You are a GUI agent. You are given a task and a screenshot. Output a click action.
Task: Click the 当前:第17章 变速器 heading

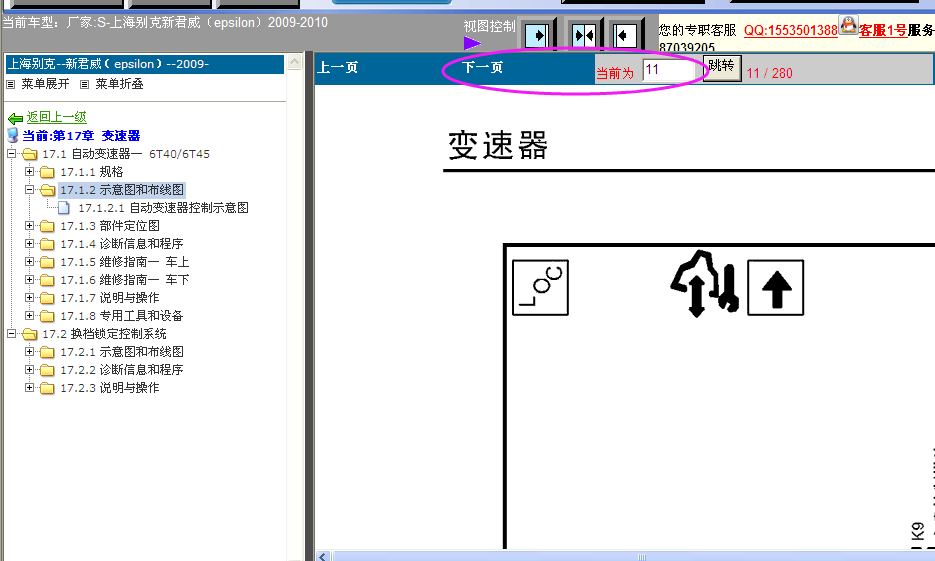81,136
